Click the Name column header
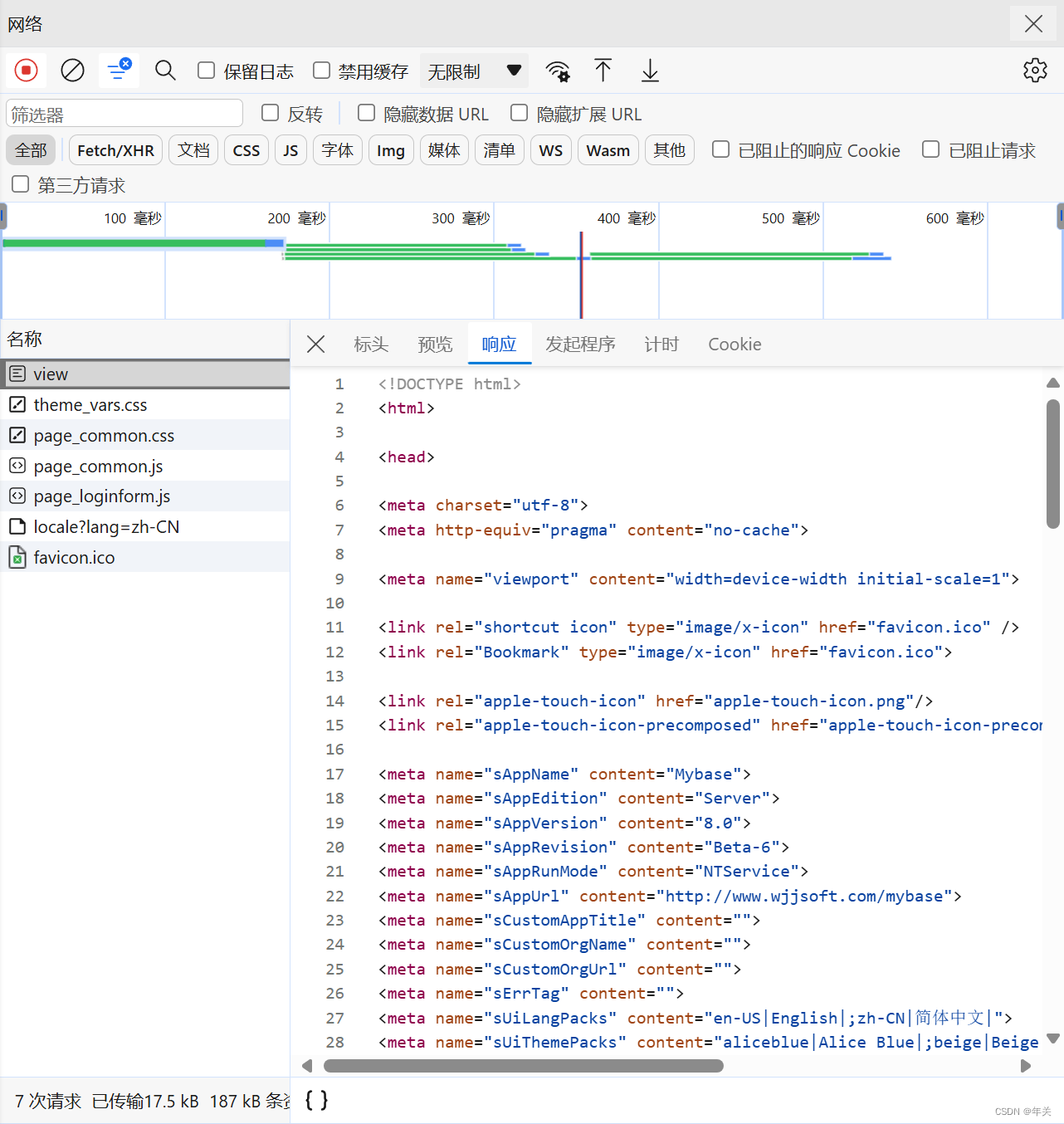Screen dimensions: 1064x1124 [145, 339]
